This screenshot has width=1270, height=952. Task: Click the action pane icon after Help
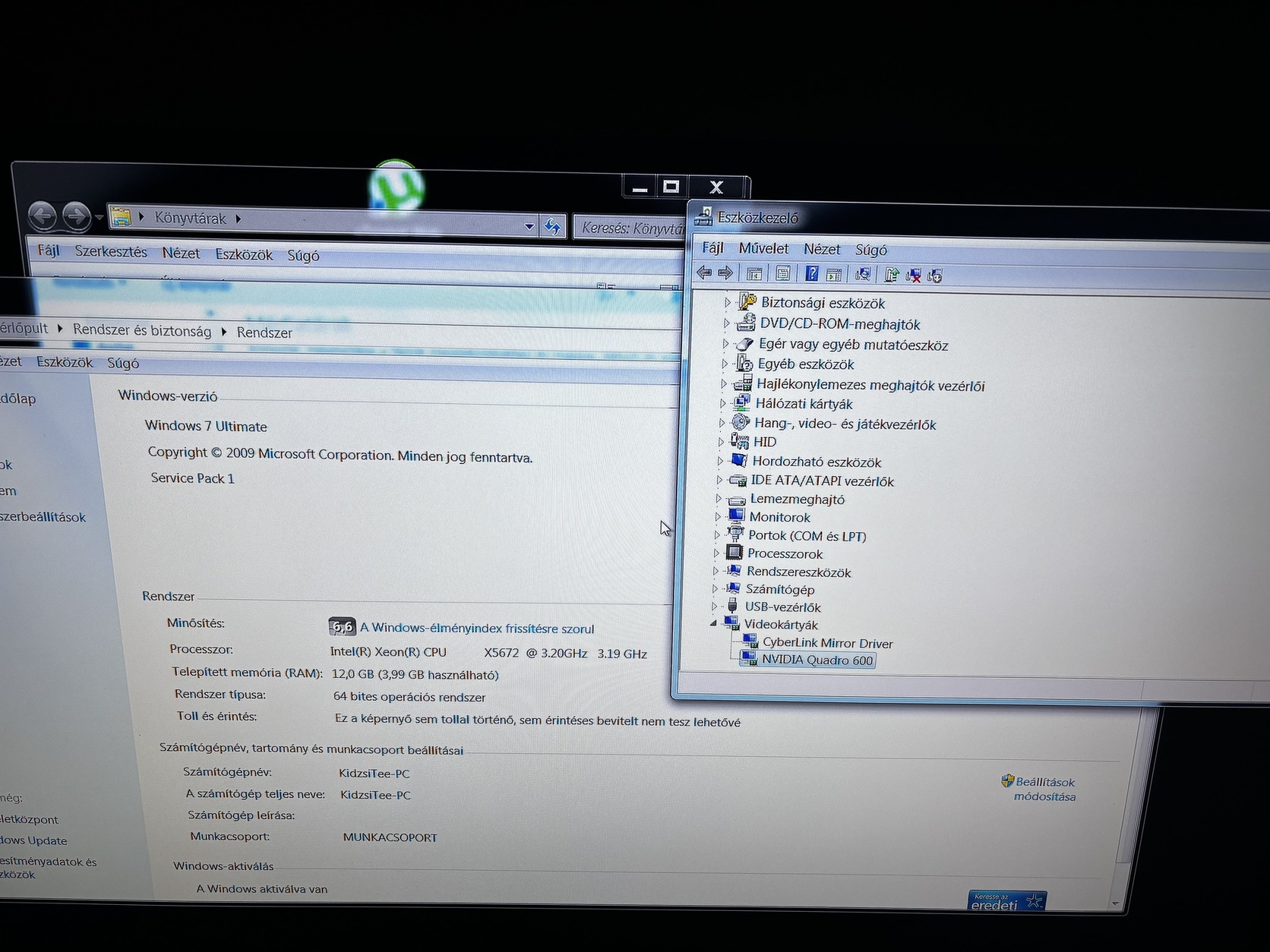tap(834, 275)
